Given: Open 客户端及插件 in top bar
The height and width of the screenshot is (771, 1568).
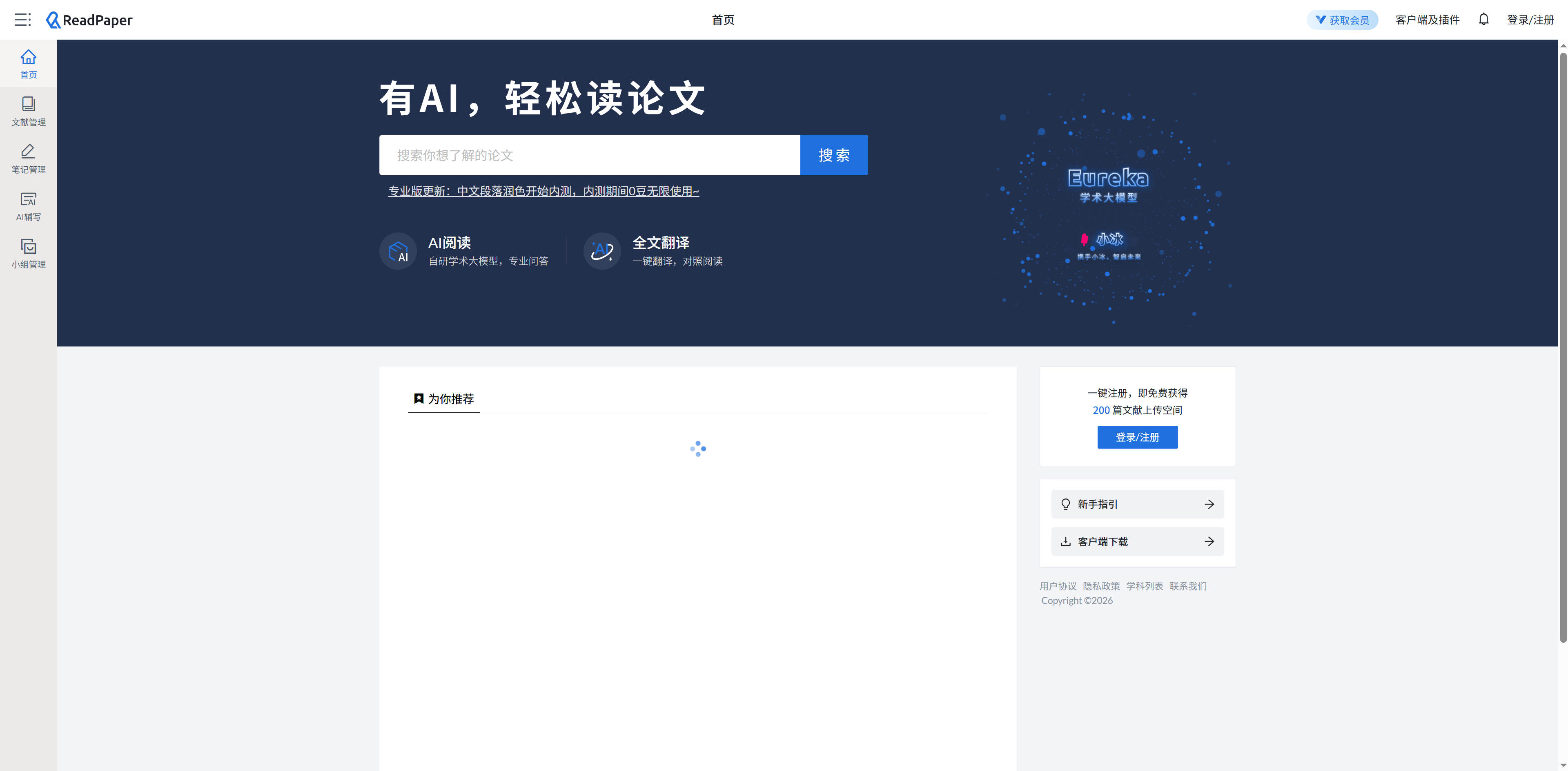Looking at the screenshot, I should coord(1428,20).
